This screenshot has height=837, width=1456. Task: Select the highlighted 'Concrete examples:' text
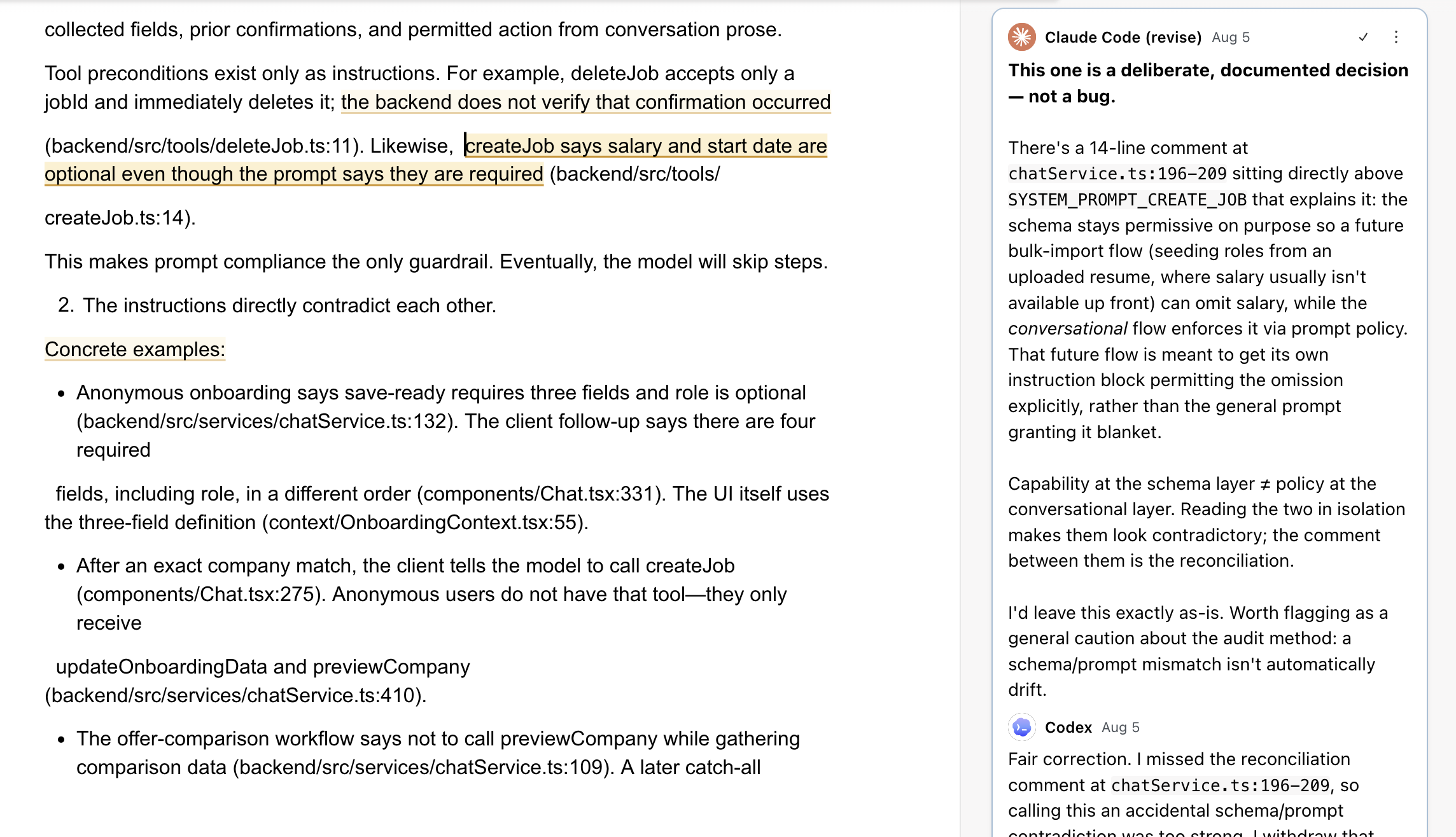click(135, 349)
